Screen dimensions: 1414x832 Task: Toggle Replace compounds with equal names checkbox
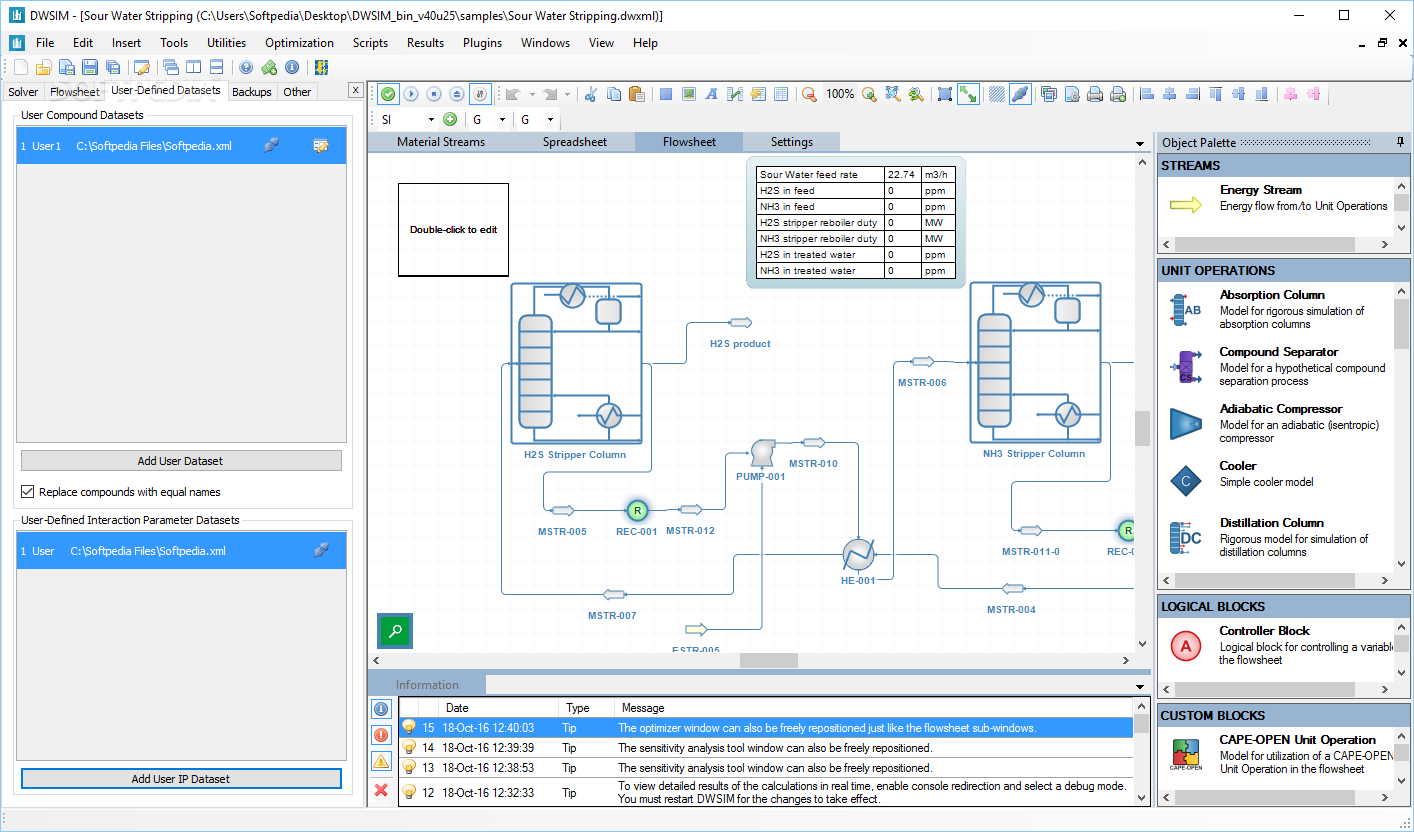[28, 492]
